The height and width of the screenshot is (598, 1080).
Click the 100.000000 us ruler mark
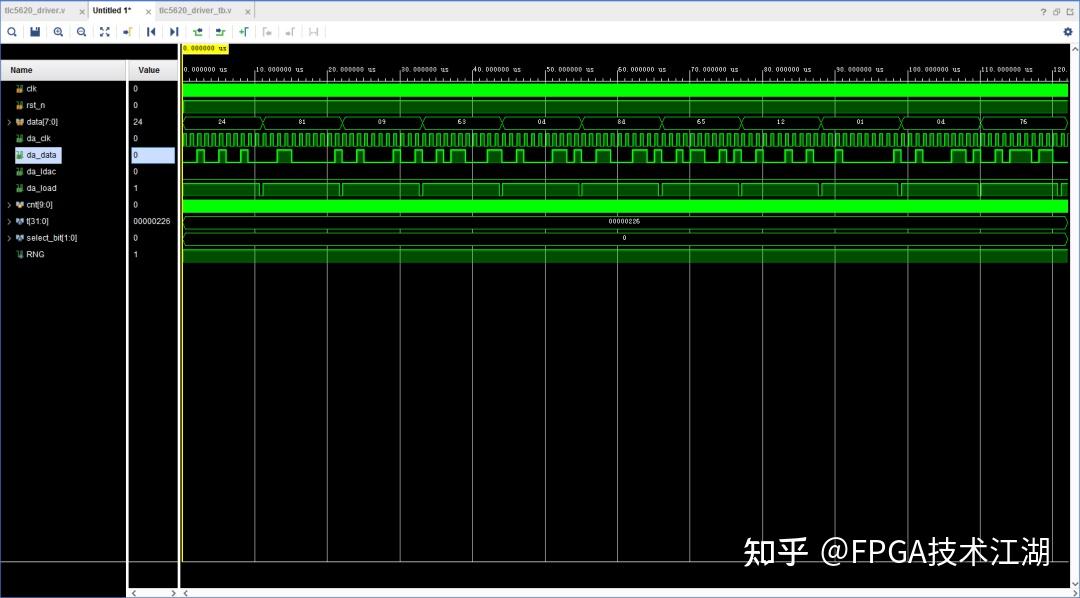point(934,70)
